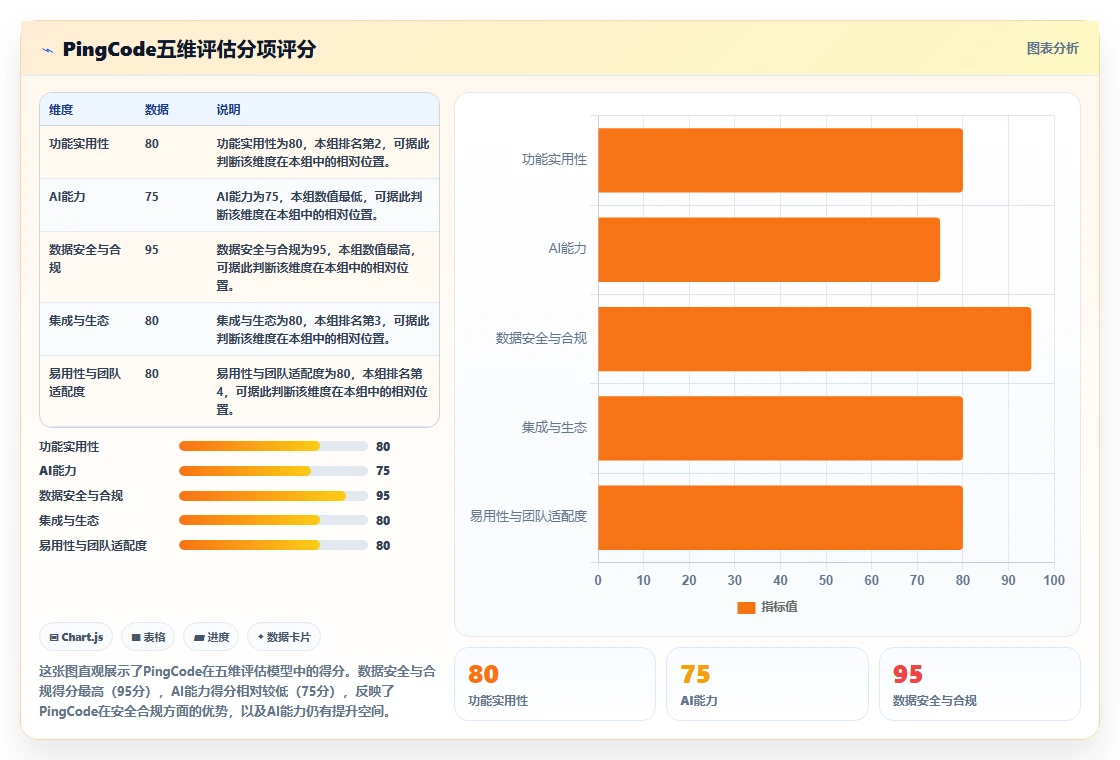Click the 功能实用性 y-axis label in chart
Screen dimensions: 1120x760
click(554, 159)
